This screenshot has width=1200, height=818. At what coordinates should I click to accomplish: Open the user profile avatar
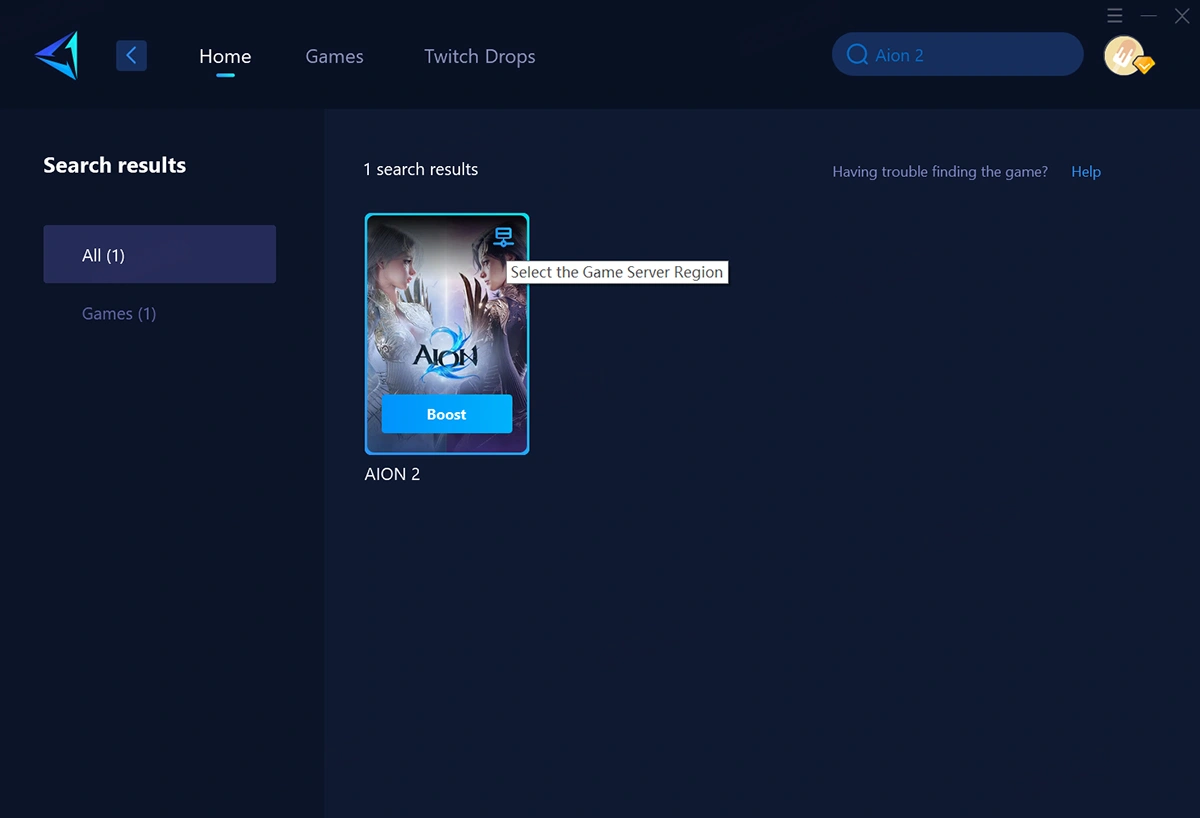pyautogui.click(x=1123, y=55)
